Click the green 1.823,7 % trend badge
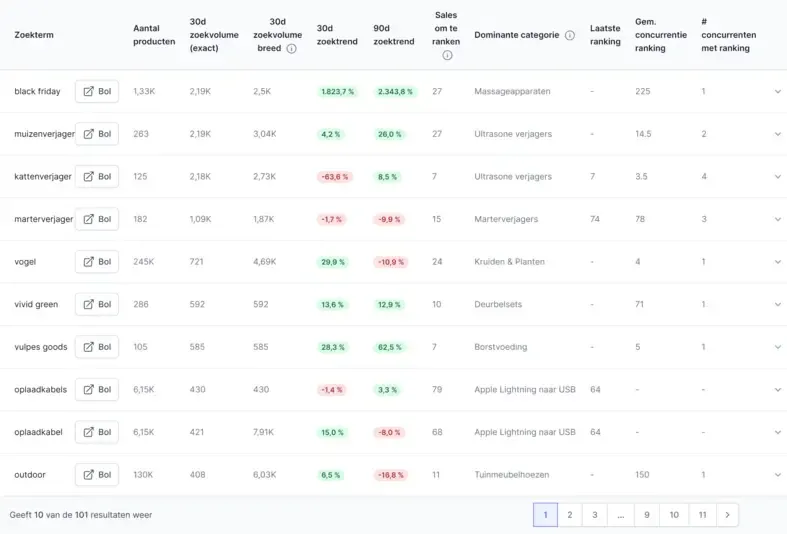Screen dimensions: 787x534 click(x=337, y=92)
